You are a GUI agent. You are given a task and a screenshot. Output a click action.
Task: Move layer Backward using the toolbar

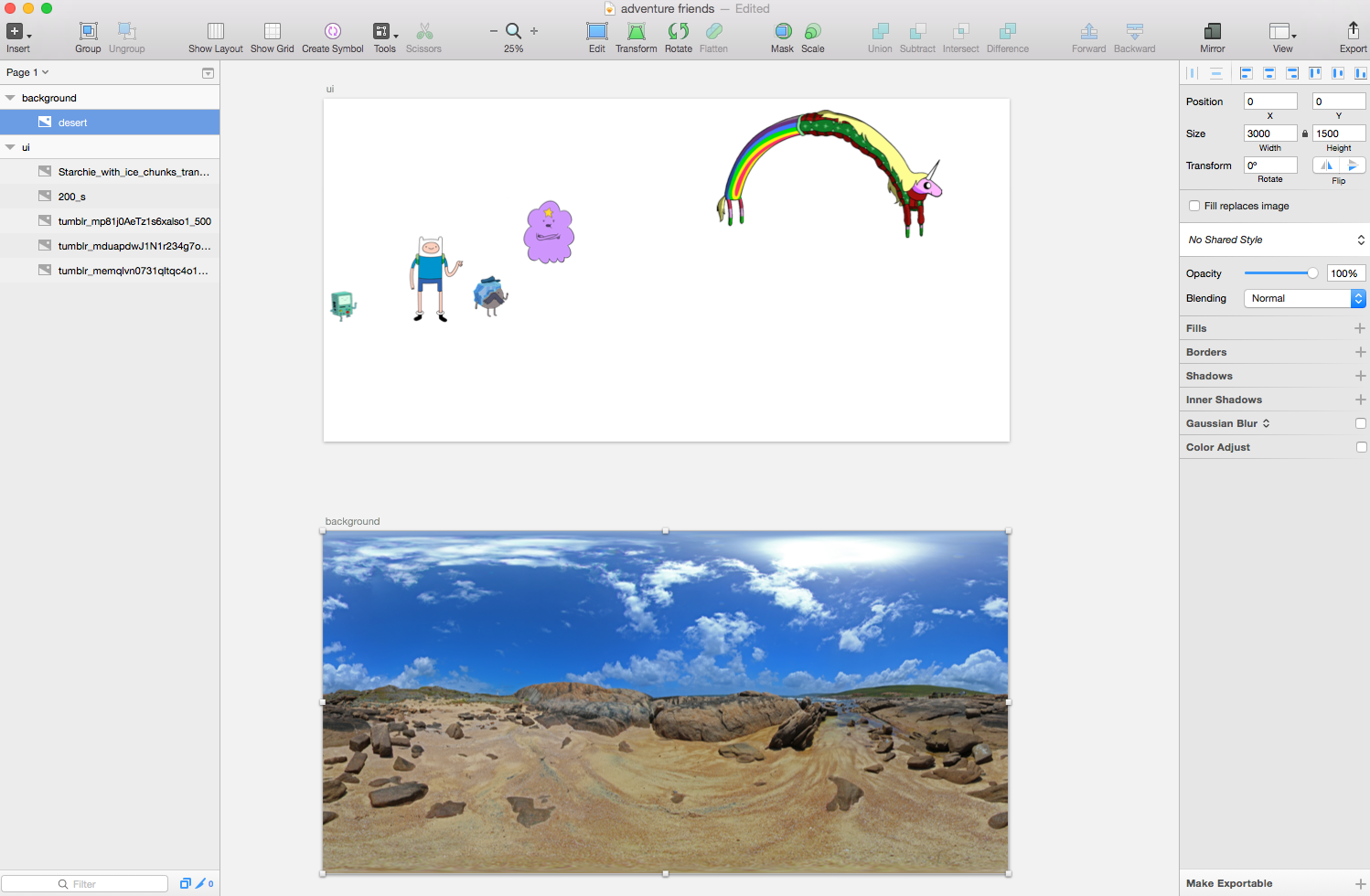tap(1135, 31)
